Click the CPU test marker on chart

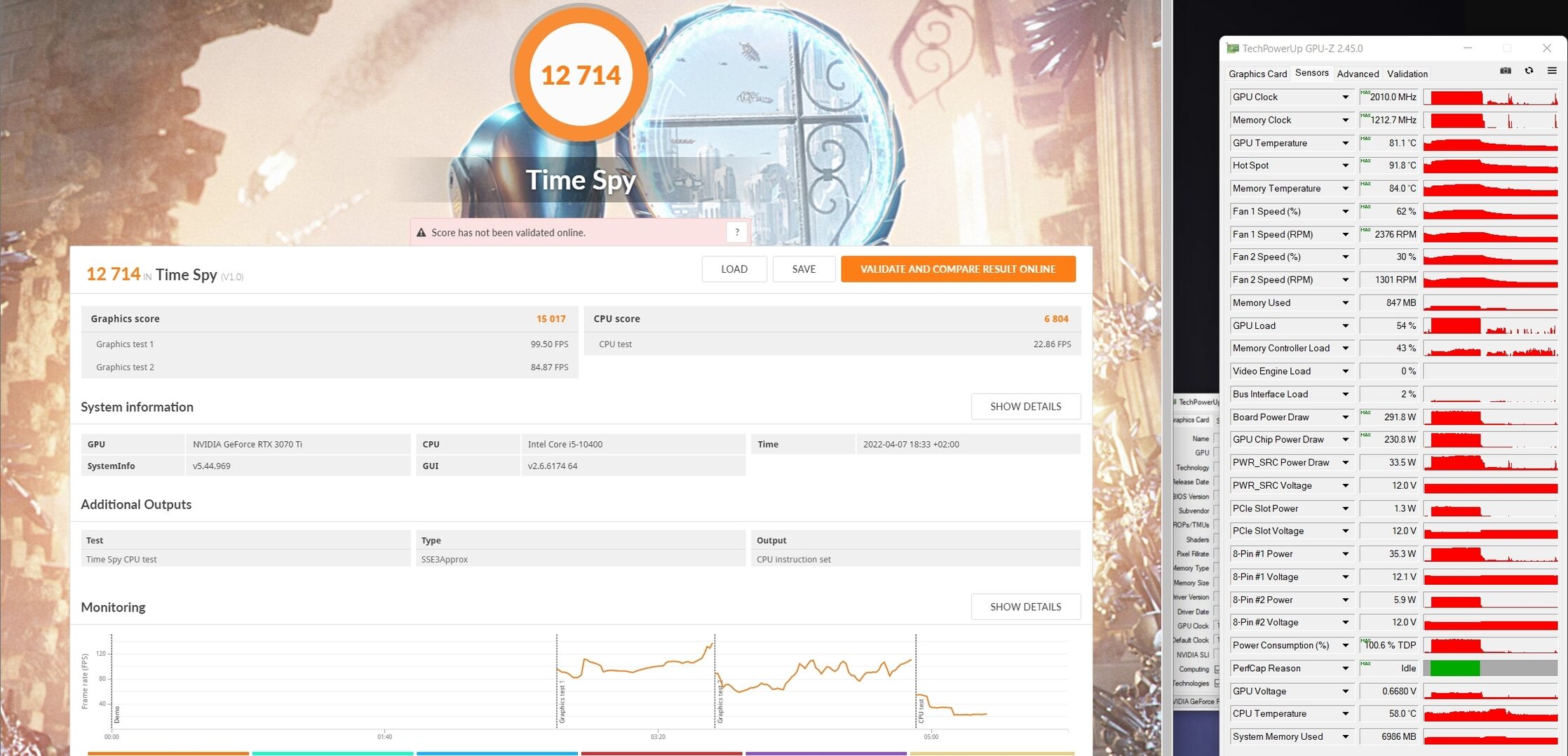[921, 710]
